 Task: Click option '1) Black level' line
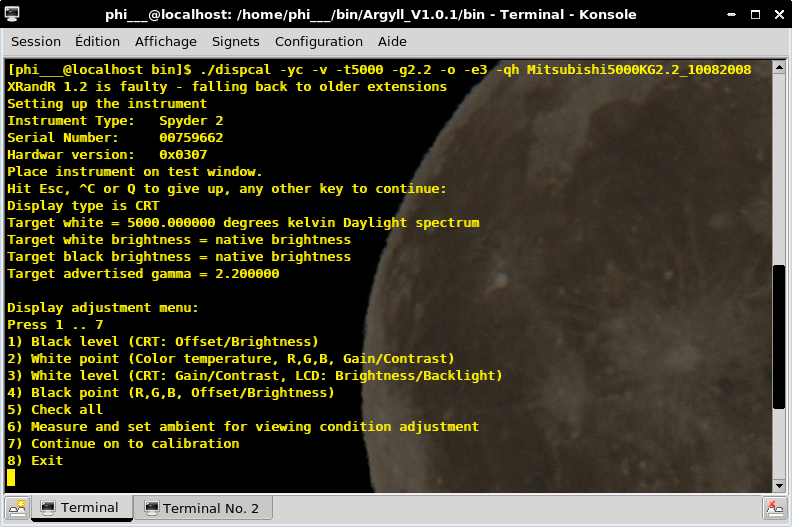(163, 342)
